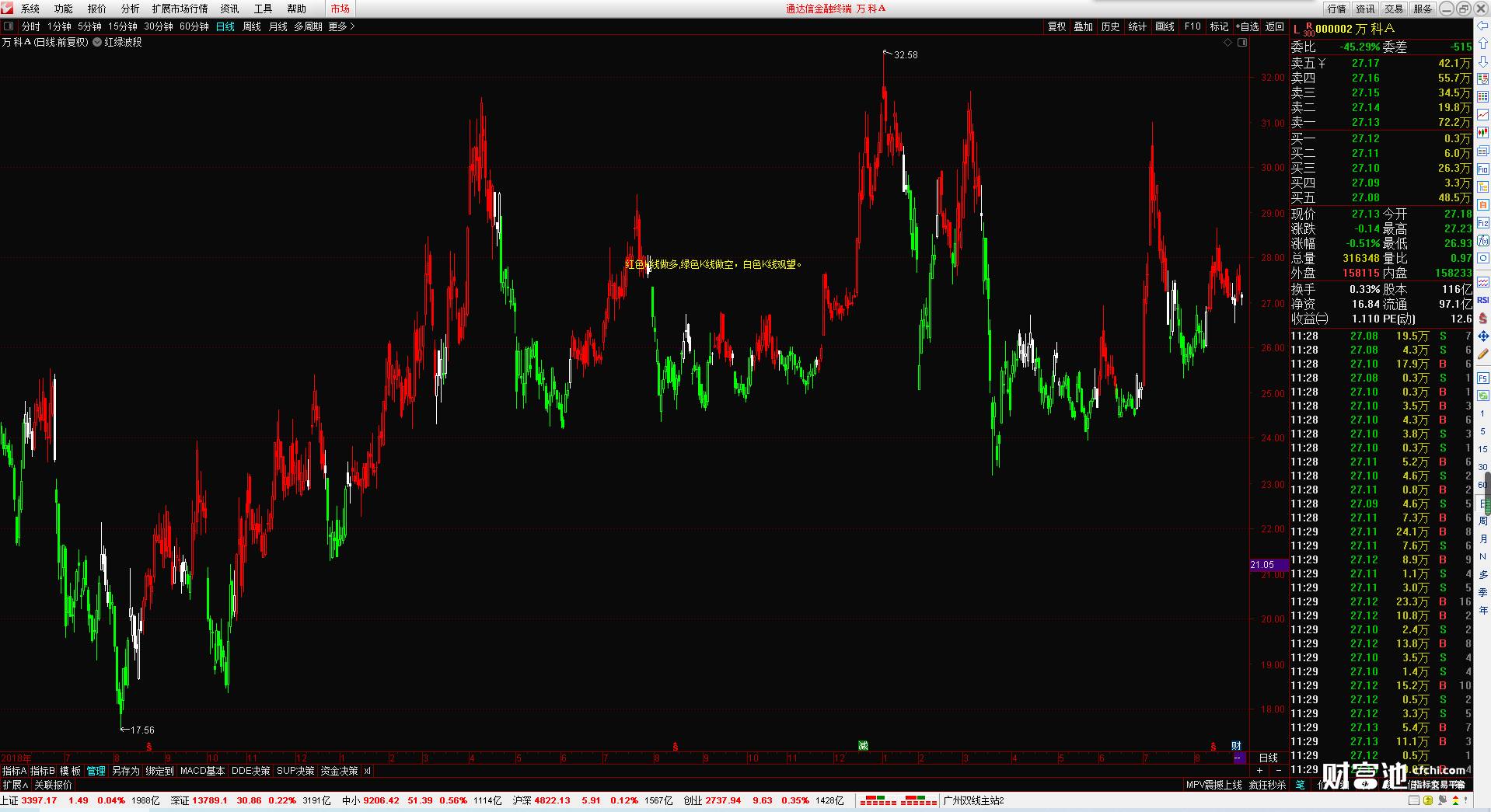Click the red S marker sidebar icon

1483,318
